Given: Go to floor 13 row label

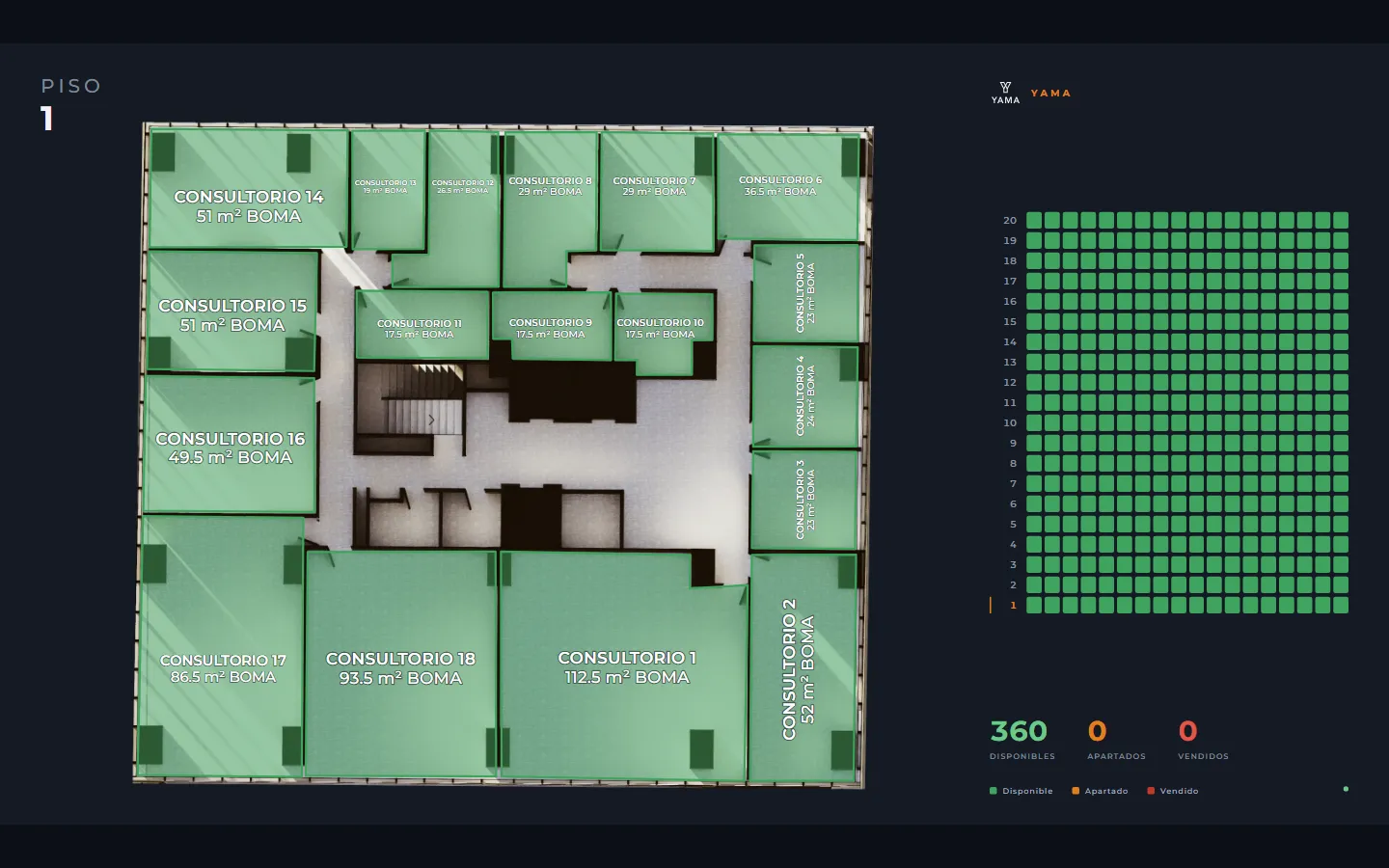Looking at the screenshot, I should point(1010,363).
